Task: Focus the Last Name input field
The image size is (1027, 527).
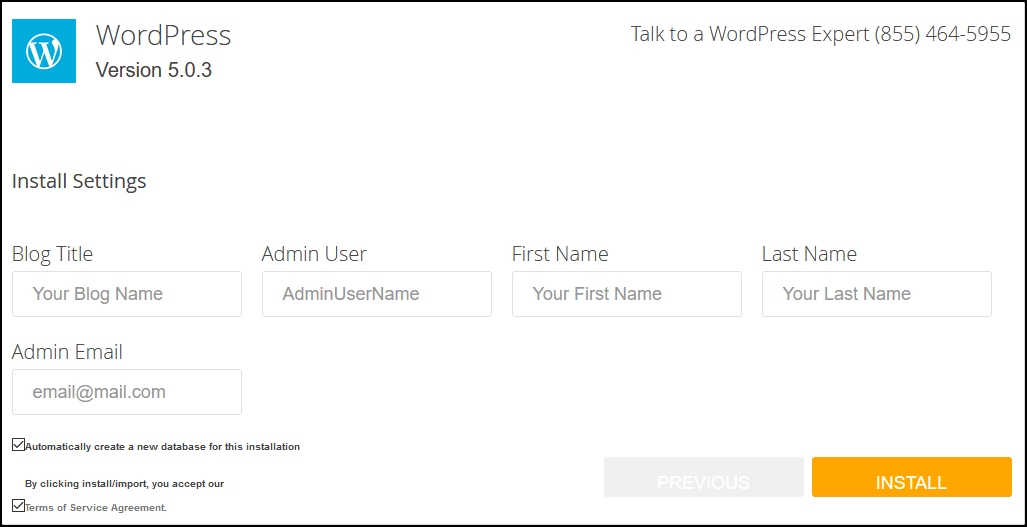Action: 877,294
